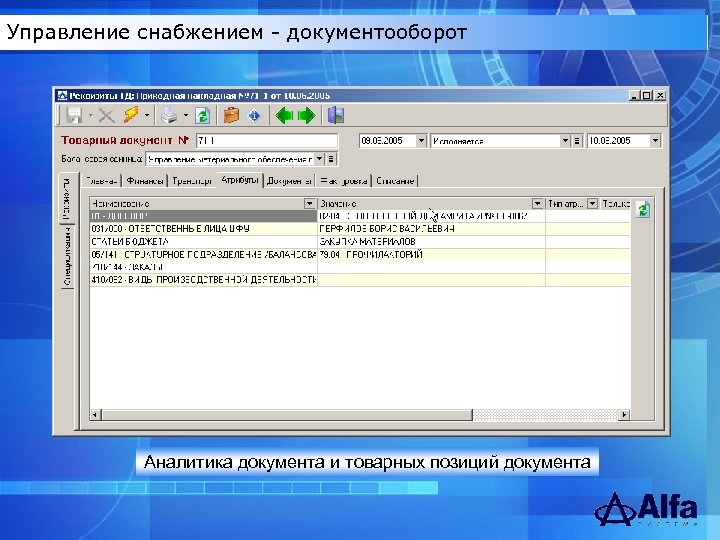720x540 pixels.
Task: Open the business unit dropdown arrow
Action: 320,159
